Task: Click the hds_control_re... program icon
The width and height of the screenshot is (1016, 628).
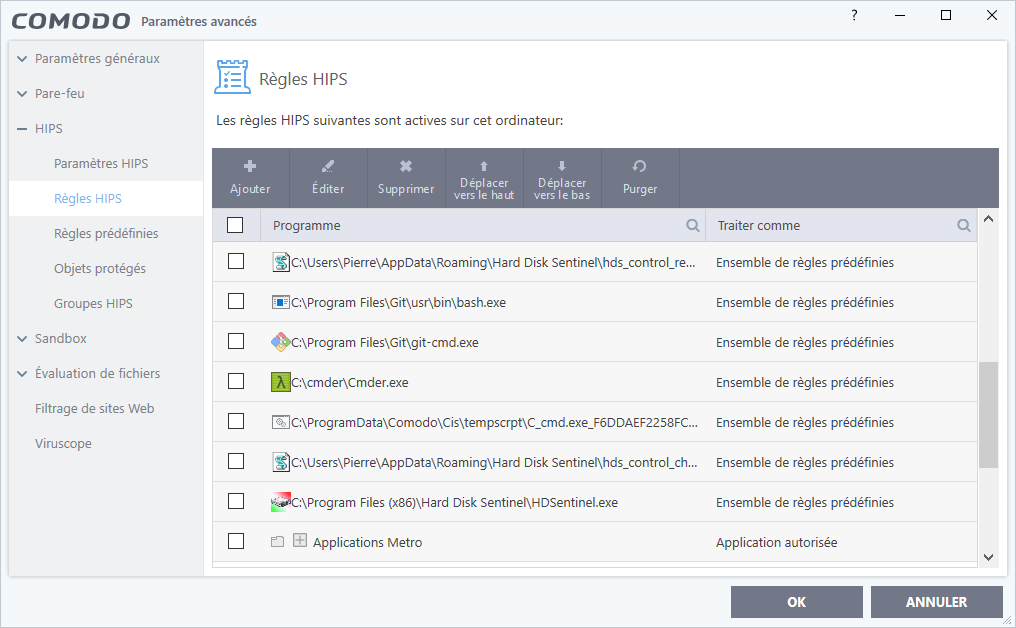Action: click(281, 262)
